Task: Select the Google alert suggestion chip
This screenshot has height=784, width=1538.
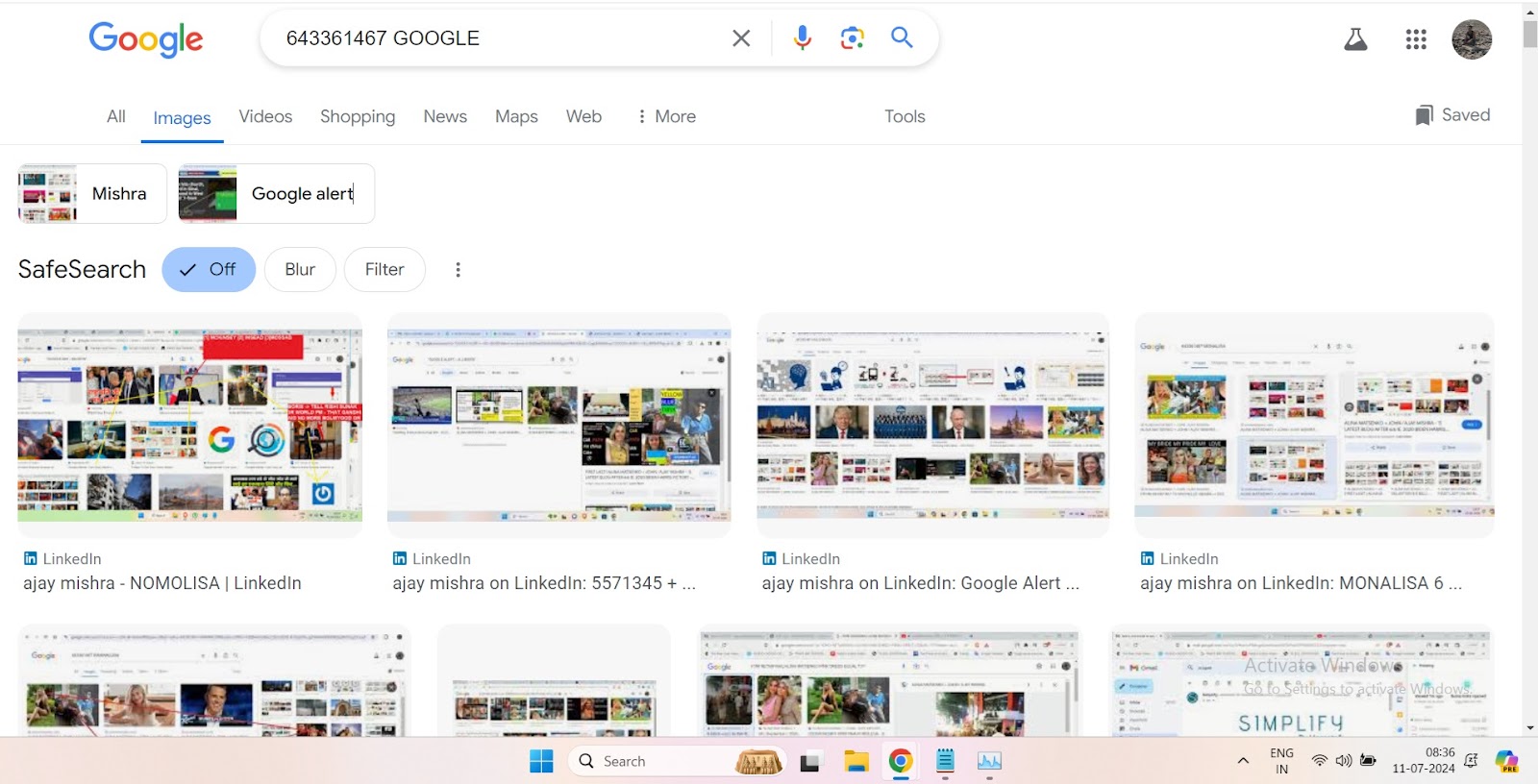Action: click(277, 193)
